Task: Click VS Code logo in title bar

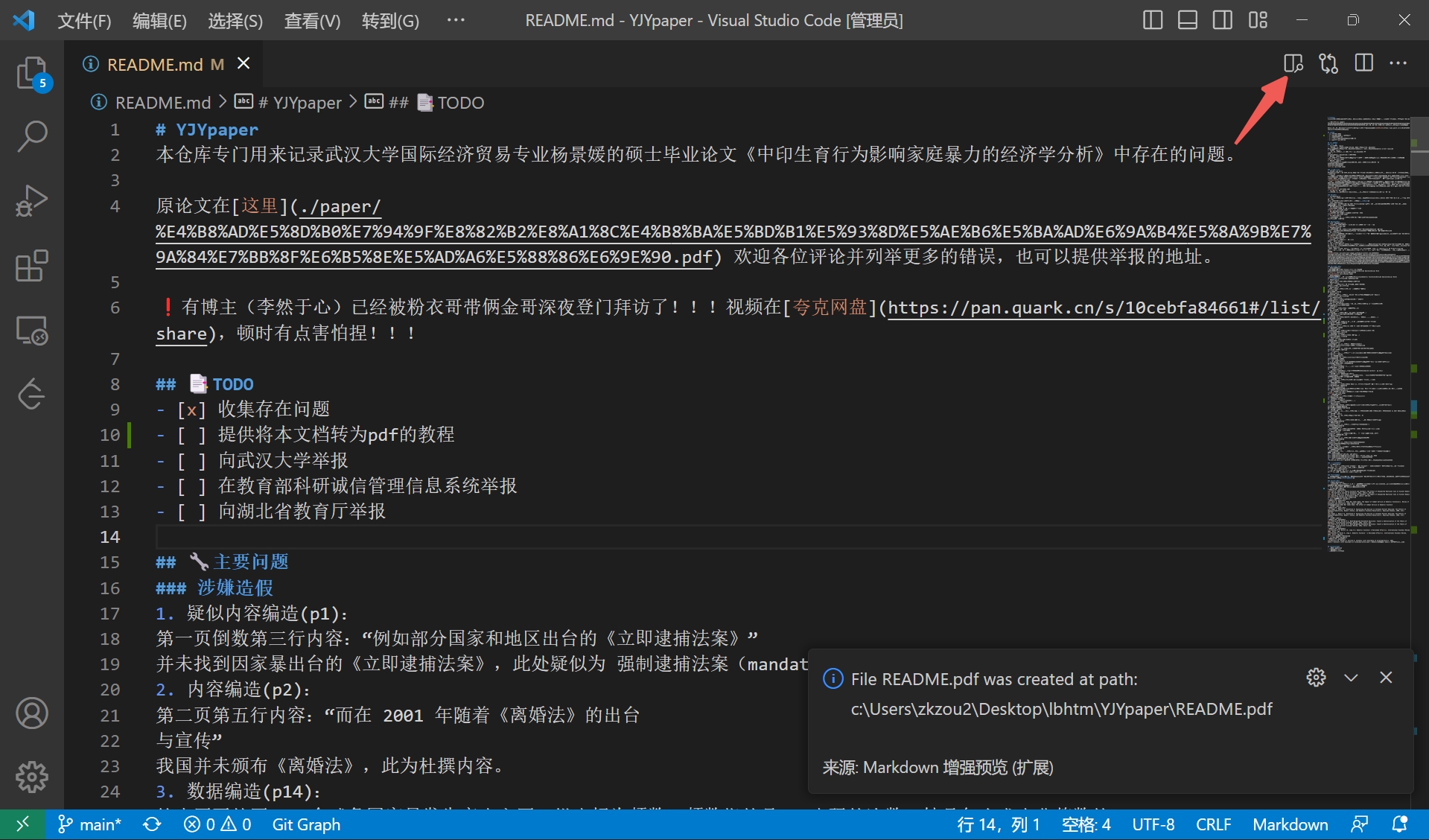Action: [x=24, y=20]
